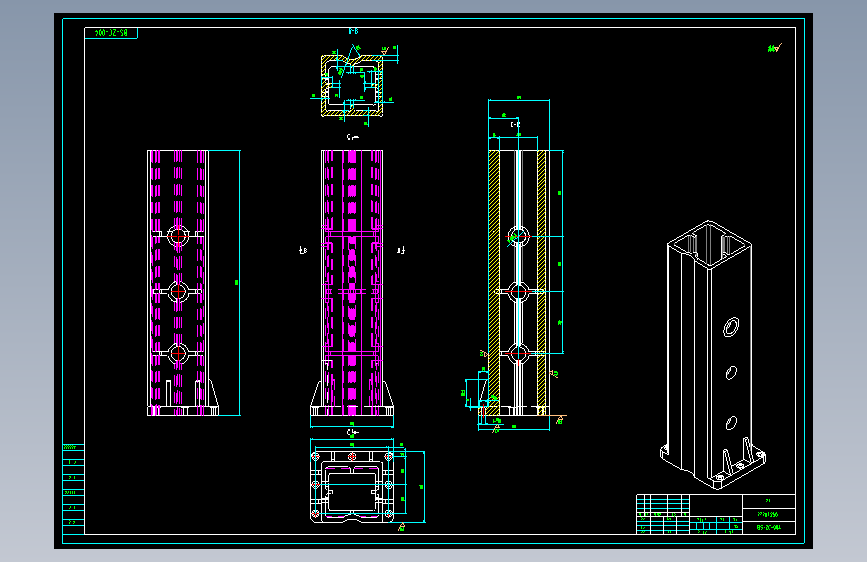
Task: Click the left B section marker beside front view
Action: (302, 251)
